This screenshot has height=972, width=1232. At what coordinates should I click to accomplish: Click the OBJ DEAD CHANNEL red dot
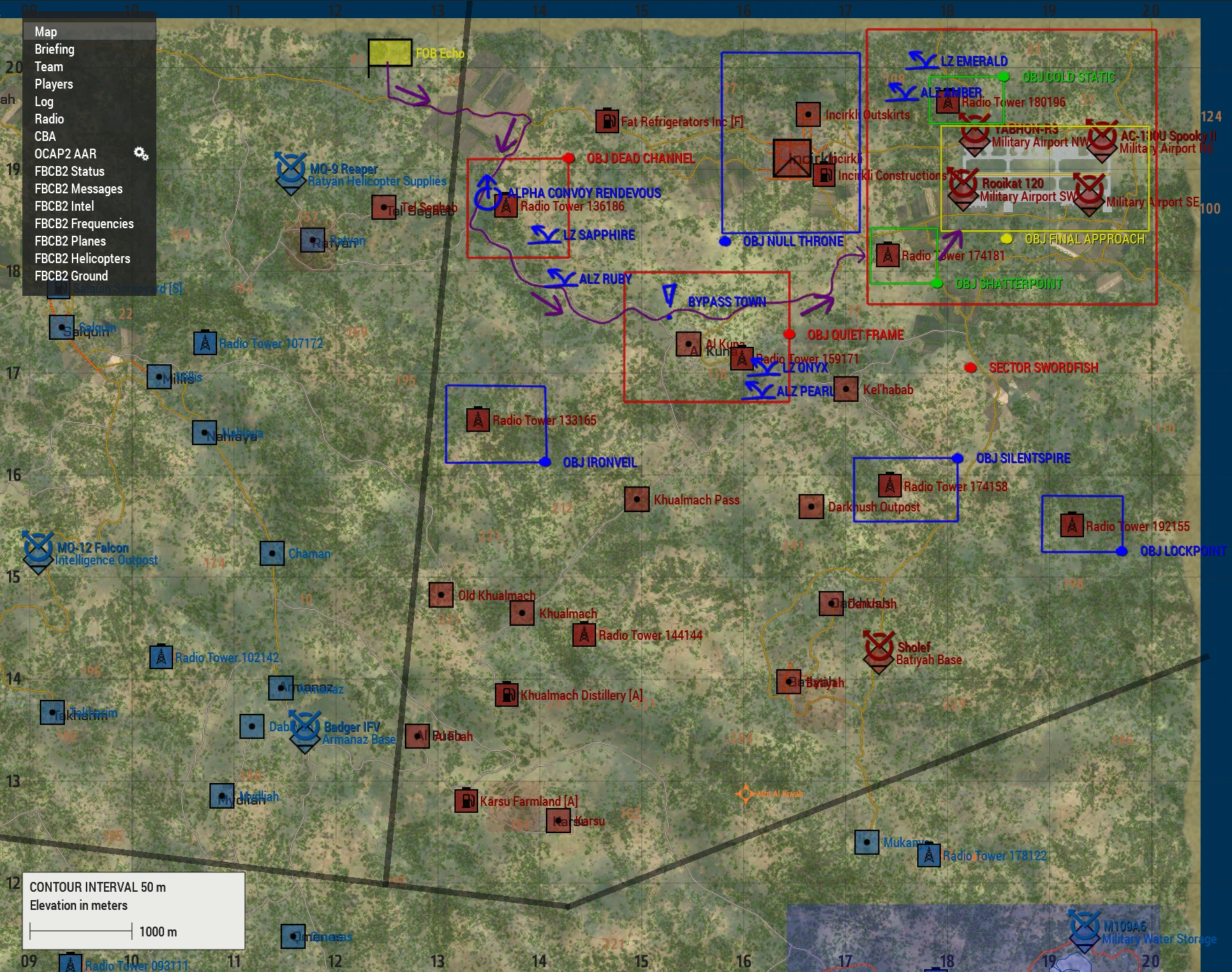(569, 158)
